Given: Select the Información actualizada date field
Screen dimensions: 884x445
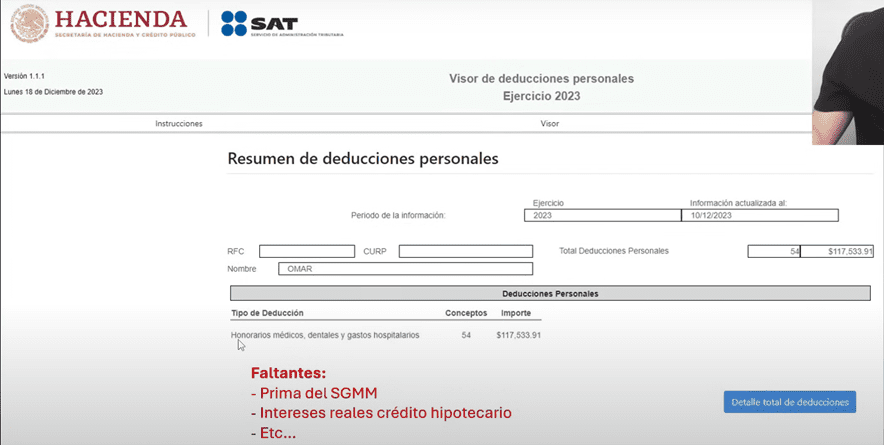Looking at the screenshot, I should point(760,215).
